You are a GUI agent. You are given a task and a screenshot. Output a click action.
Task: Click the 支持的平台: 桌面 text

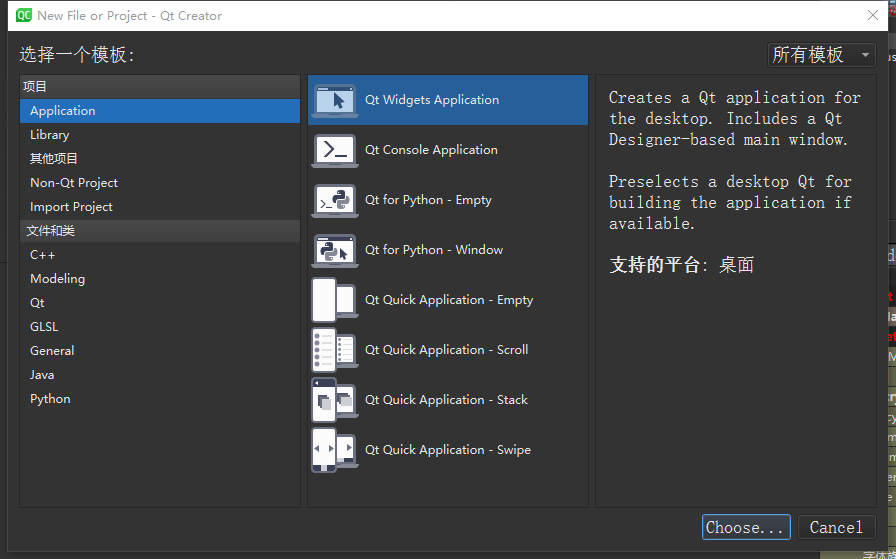click(682, 265)
